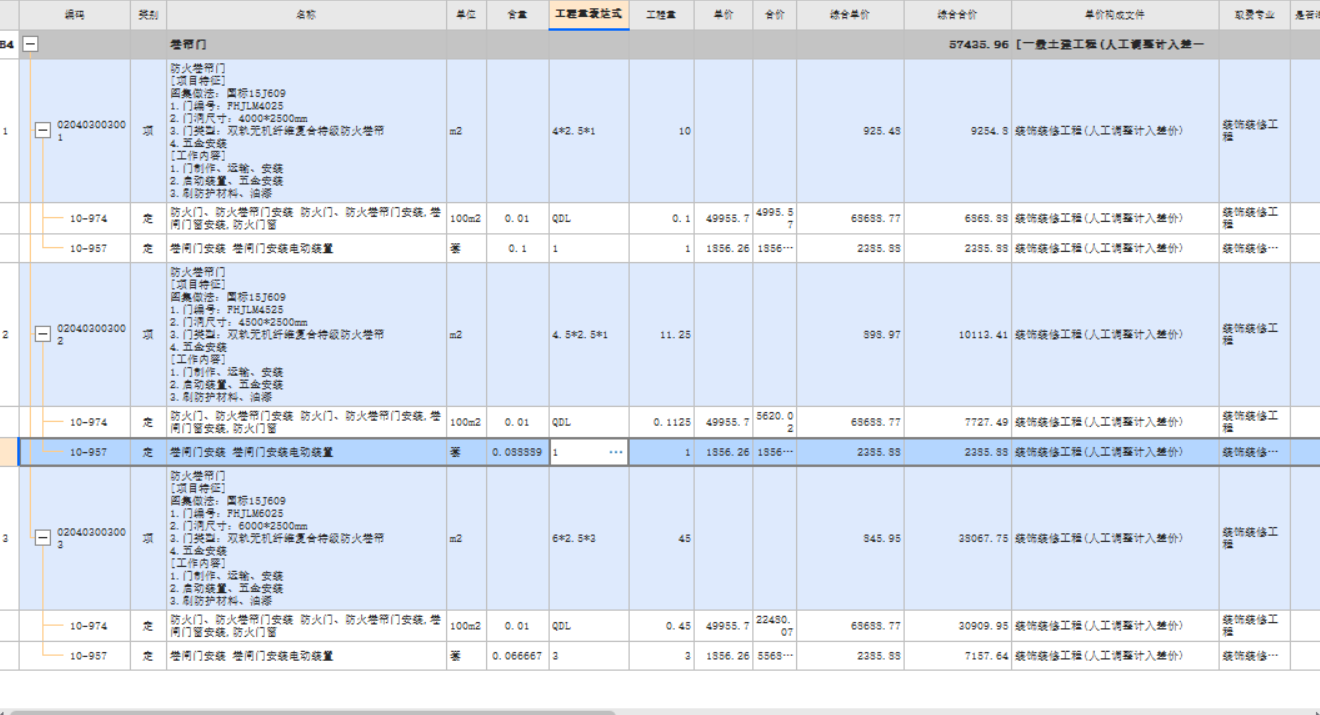The width and height of the screenshot is (1320, 715).
Task: Select FHJLM4025 item description cell
Action: click(x=306, y=131)
